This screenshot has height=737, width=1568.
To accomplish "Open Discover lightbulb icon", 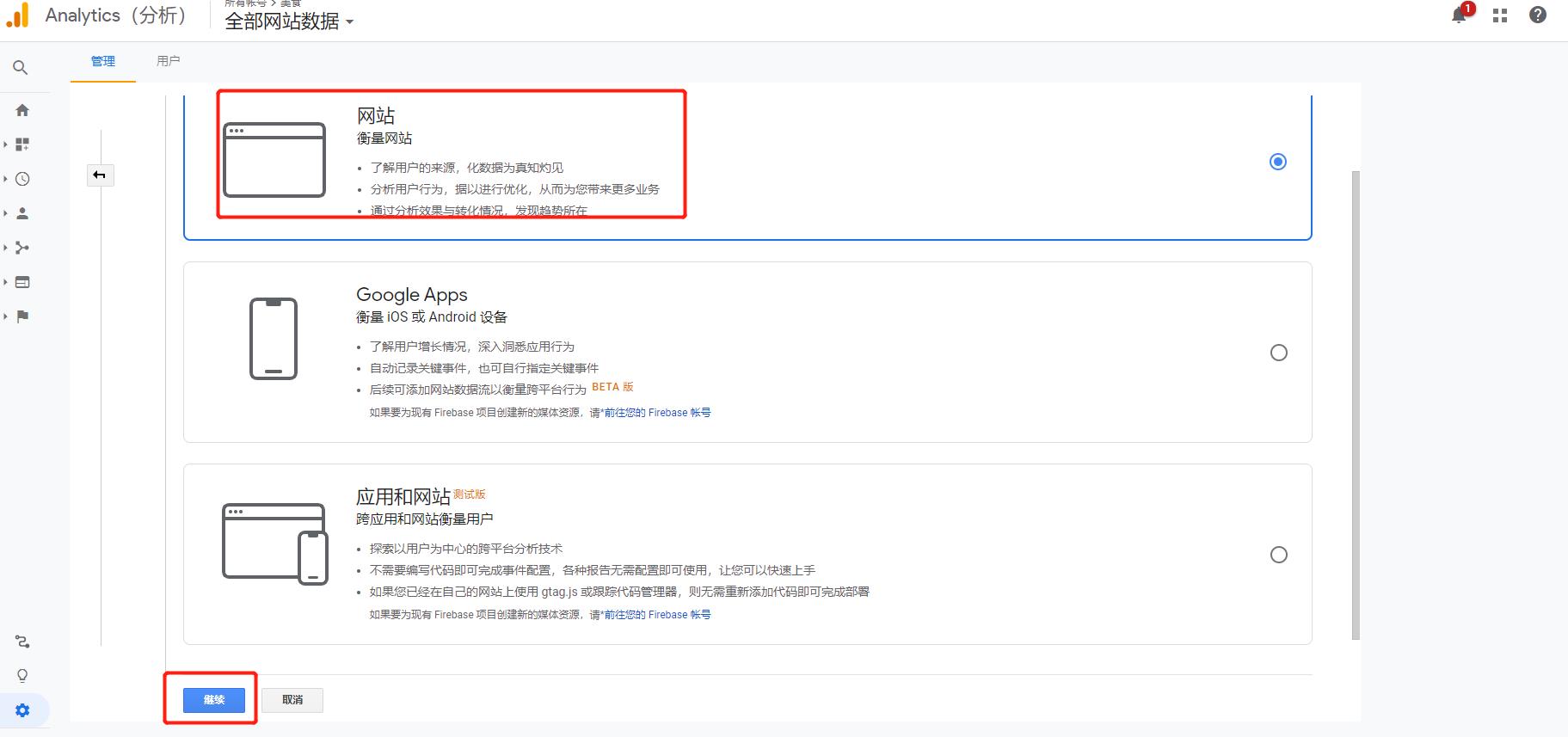I will [22, 676].
